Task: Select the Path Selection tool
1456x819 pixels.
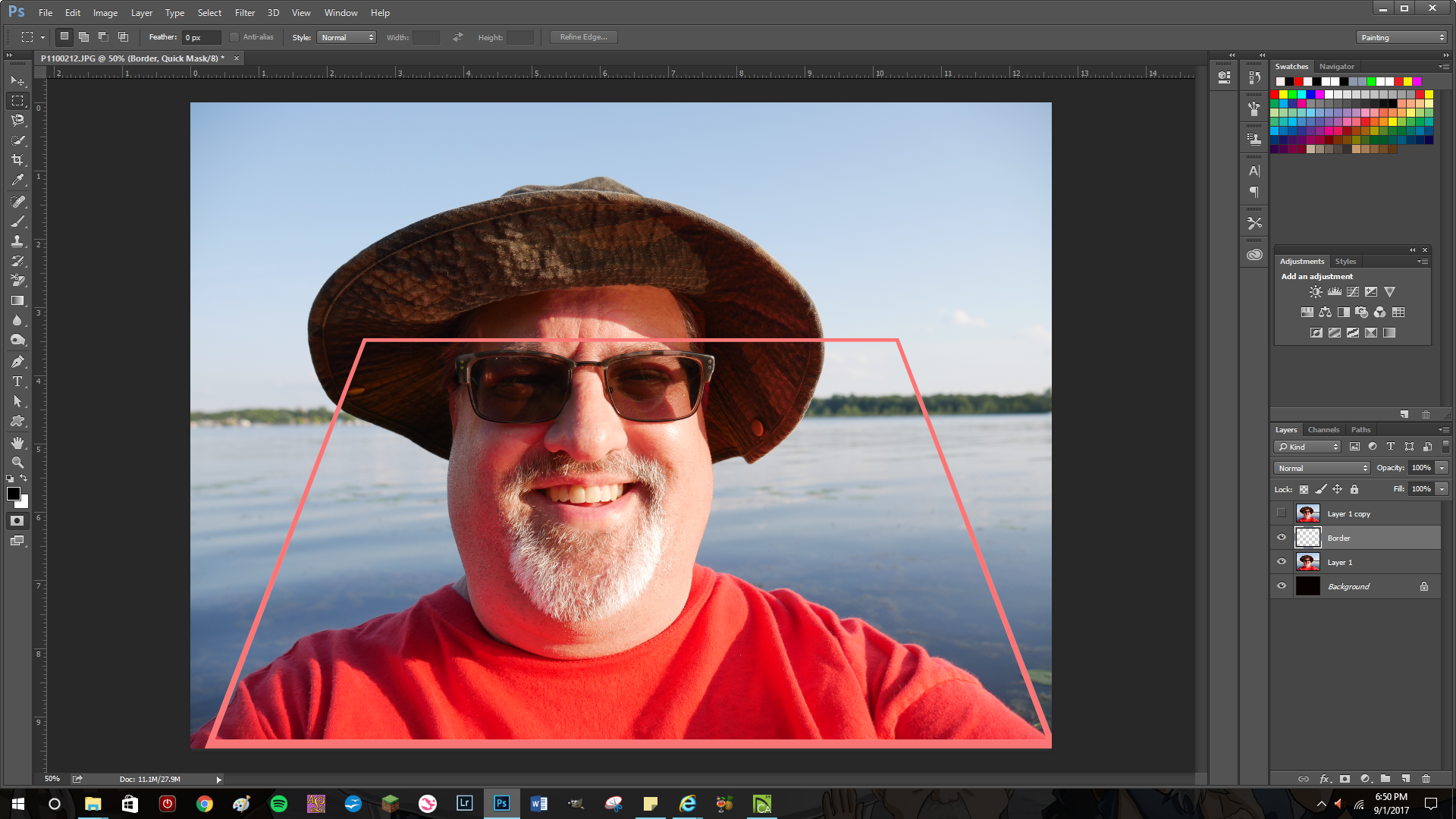Action: (x=17, y=401)
